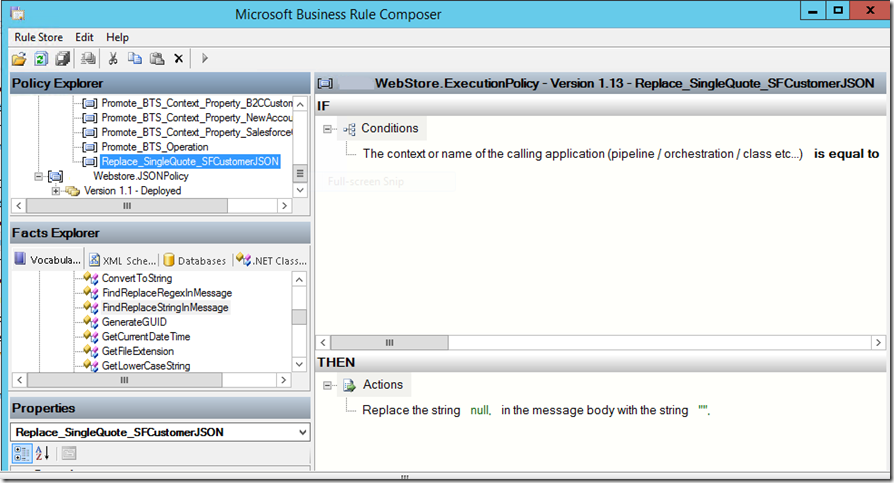The width and height of the screenshot is (894, 483).
Task: Click the Test policy arrow icon
Action: pos(205,58)
